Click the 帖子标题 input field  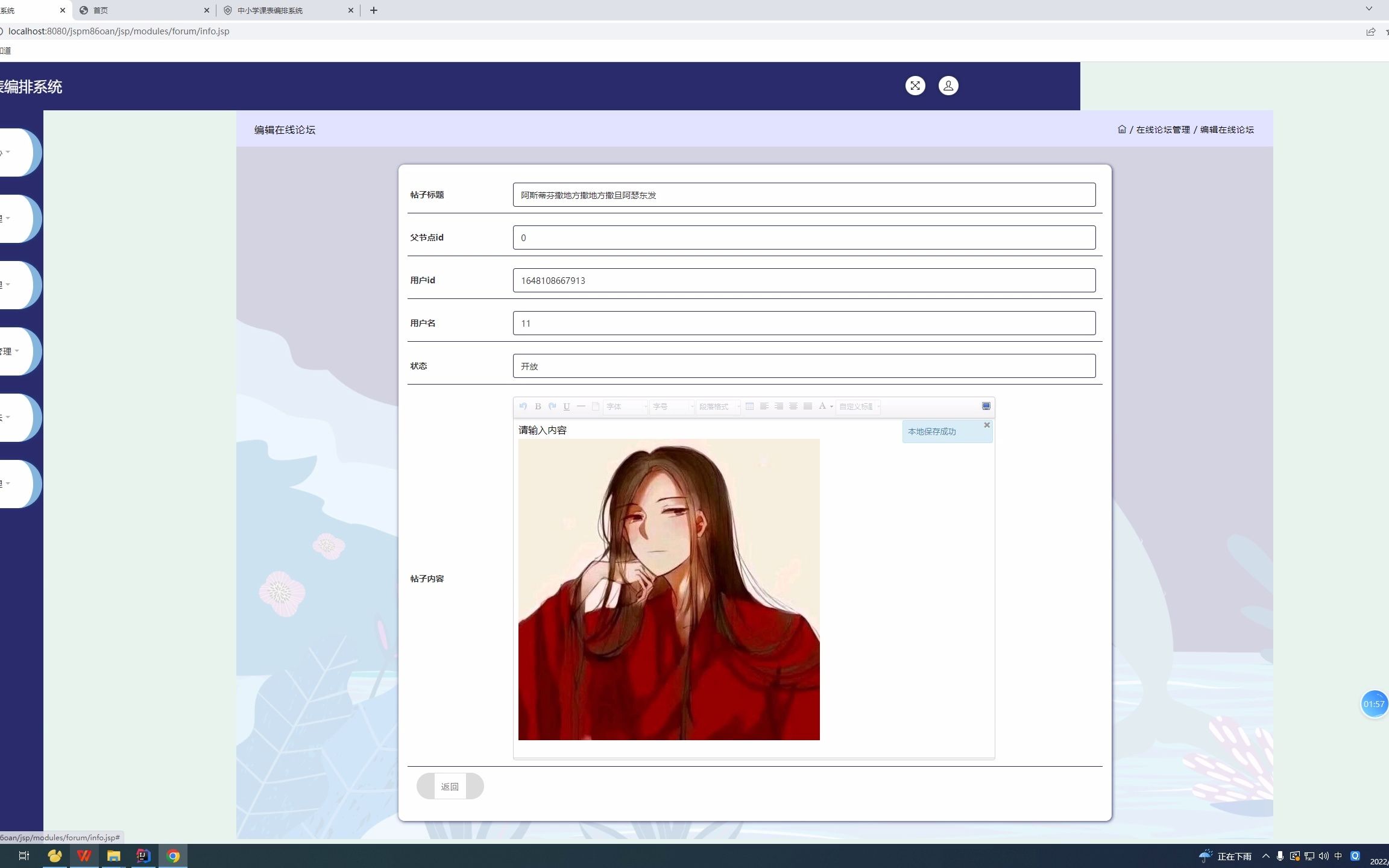(804, 195)
